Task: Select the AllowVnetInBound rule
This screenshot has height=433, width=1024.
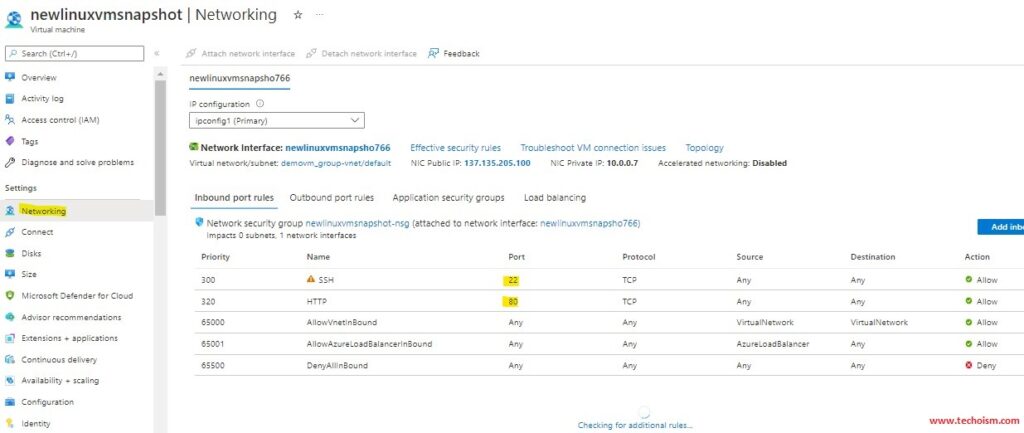Action: tap(342, 322)
